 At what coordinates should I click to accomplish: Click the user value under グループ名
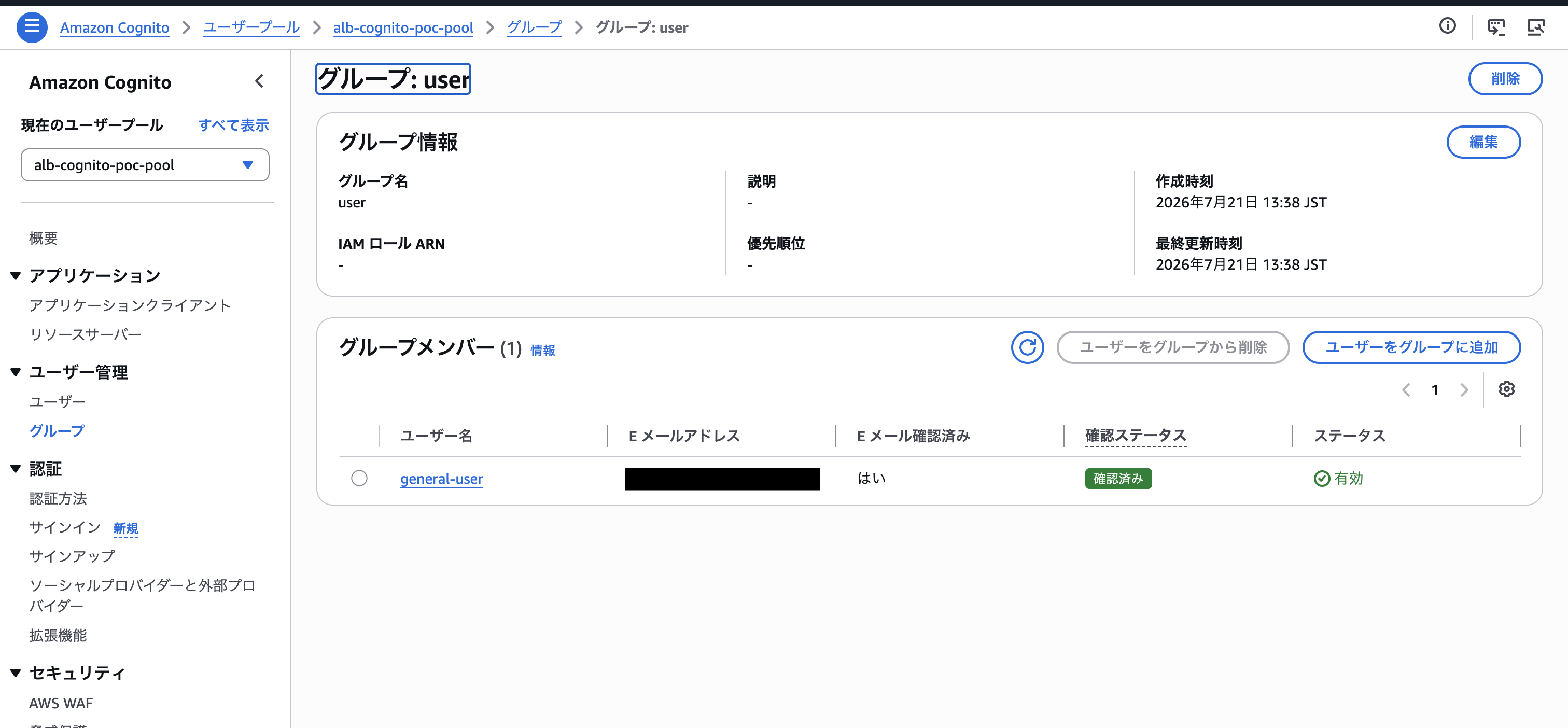(352, 203)
